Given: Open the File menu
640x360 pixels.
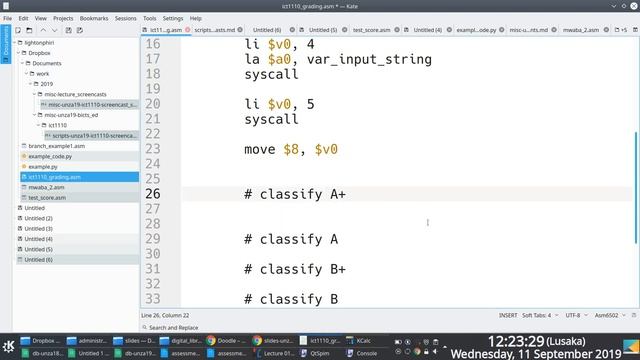Looking at the screenshot, I should pyautogui.click(x=7, y=18).
